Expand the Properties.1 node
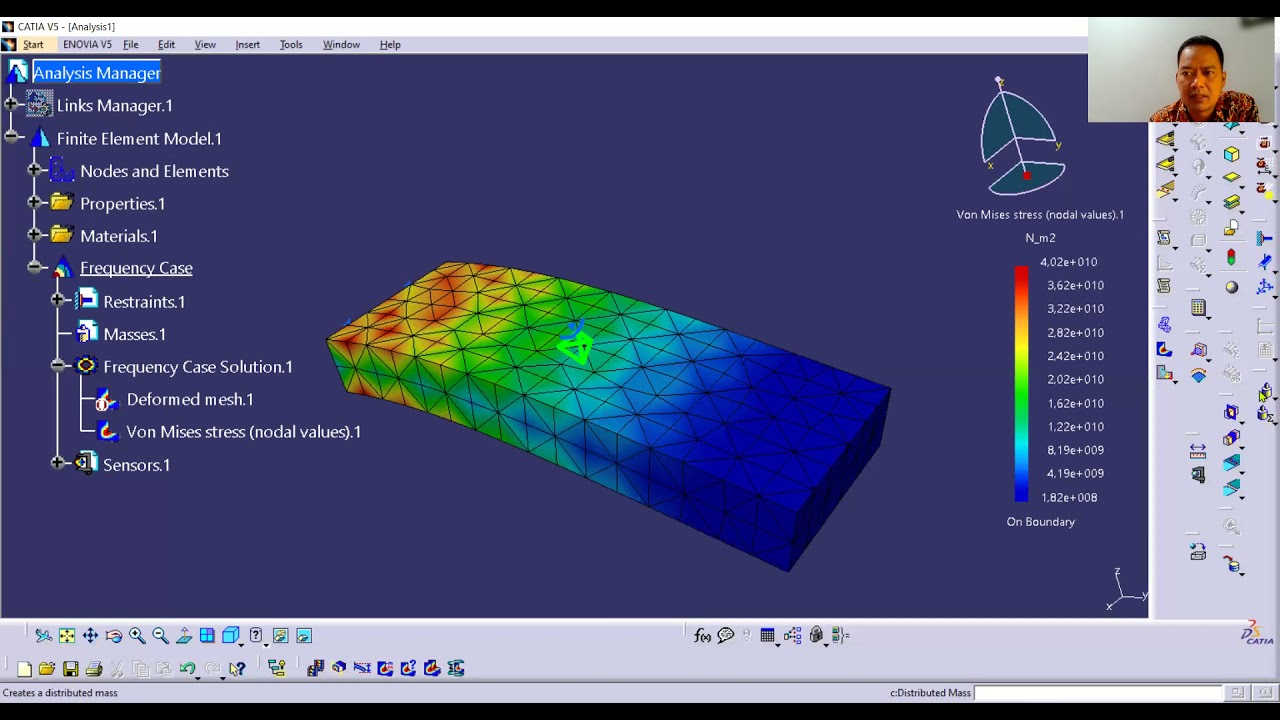 tap(34, 203)
